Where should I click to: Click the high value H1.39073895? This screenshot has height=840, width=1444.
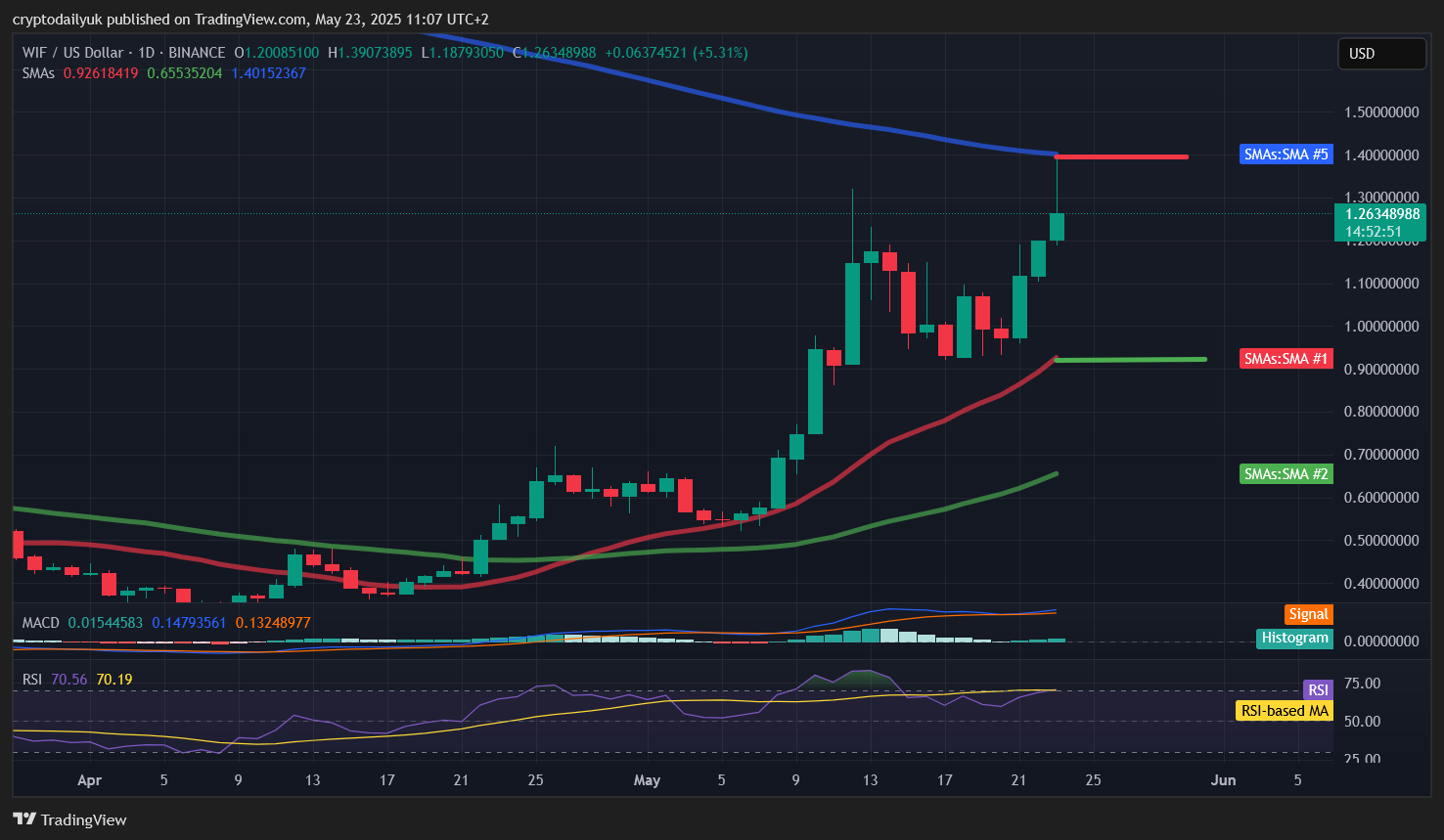[370, 53]
